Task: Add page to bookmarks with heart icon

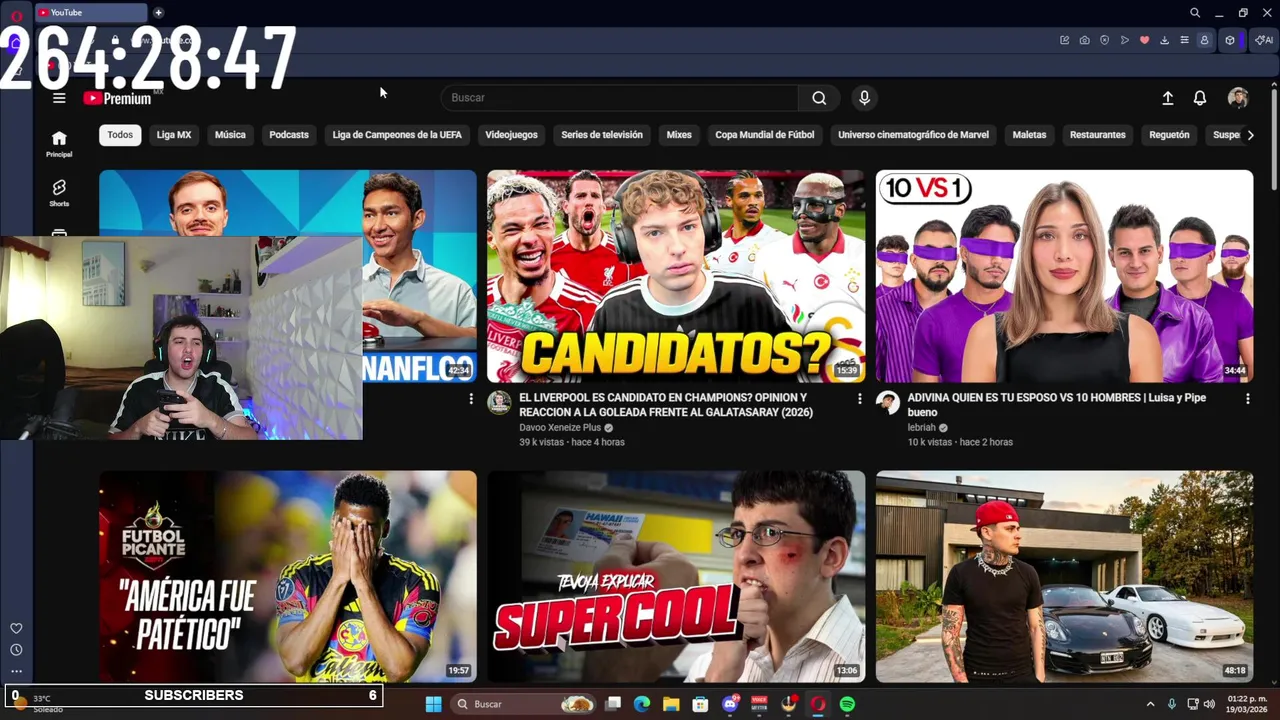Action: [x=1145, y=40]
